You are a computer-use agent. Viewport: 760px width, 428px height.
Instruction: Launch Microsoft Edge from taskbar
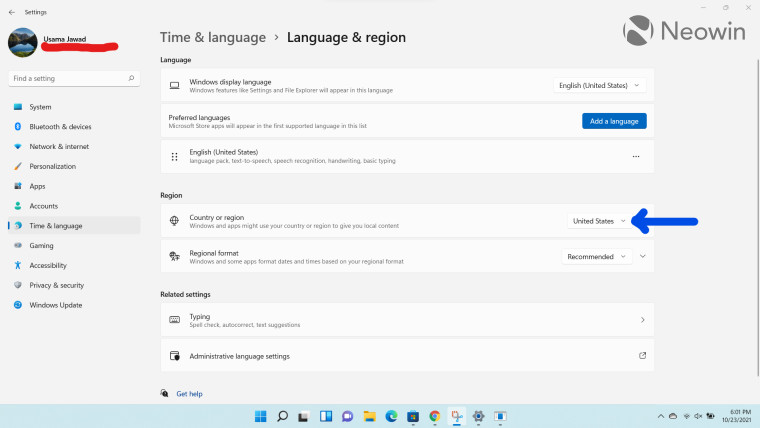coord(391,416)
